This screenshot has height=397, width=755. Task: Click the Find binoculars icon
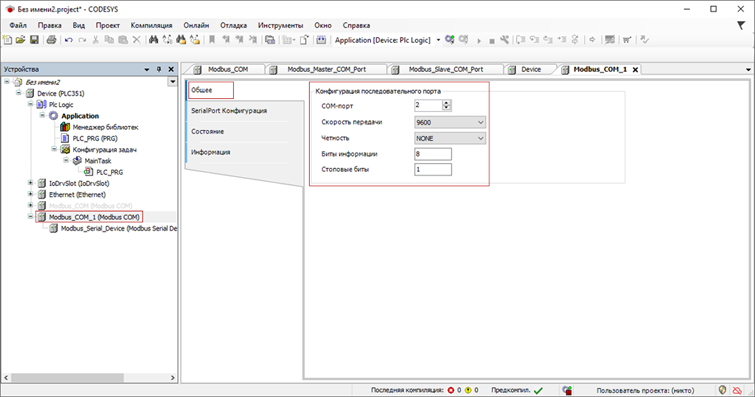153,40
